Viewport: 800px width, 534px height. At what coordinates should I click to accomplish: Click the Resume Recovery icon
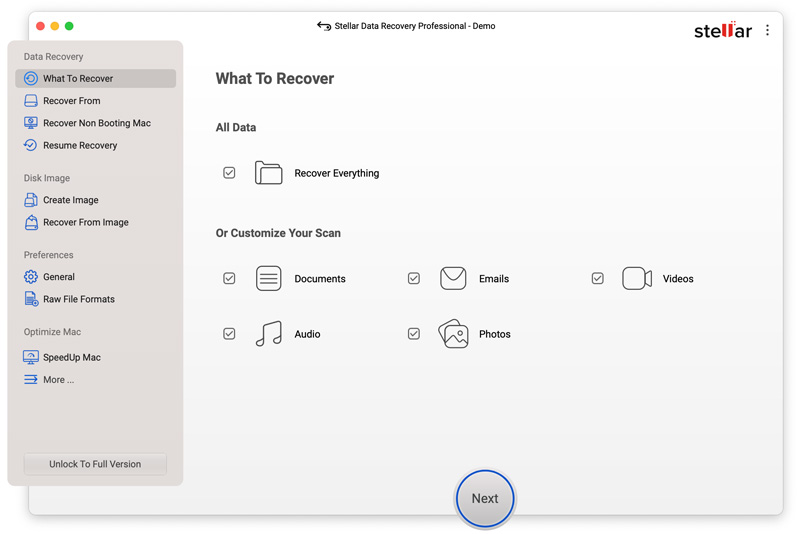point(31,145)
